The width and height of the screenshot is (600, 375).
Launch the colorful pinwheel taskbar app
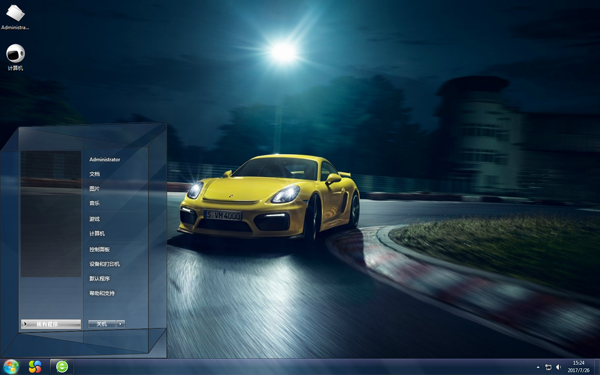[x=35, y=367]
